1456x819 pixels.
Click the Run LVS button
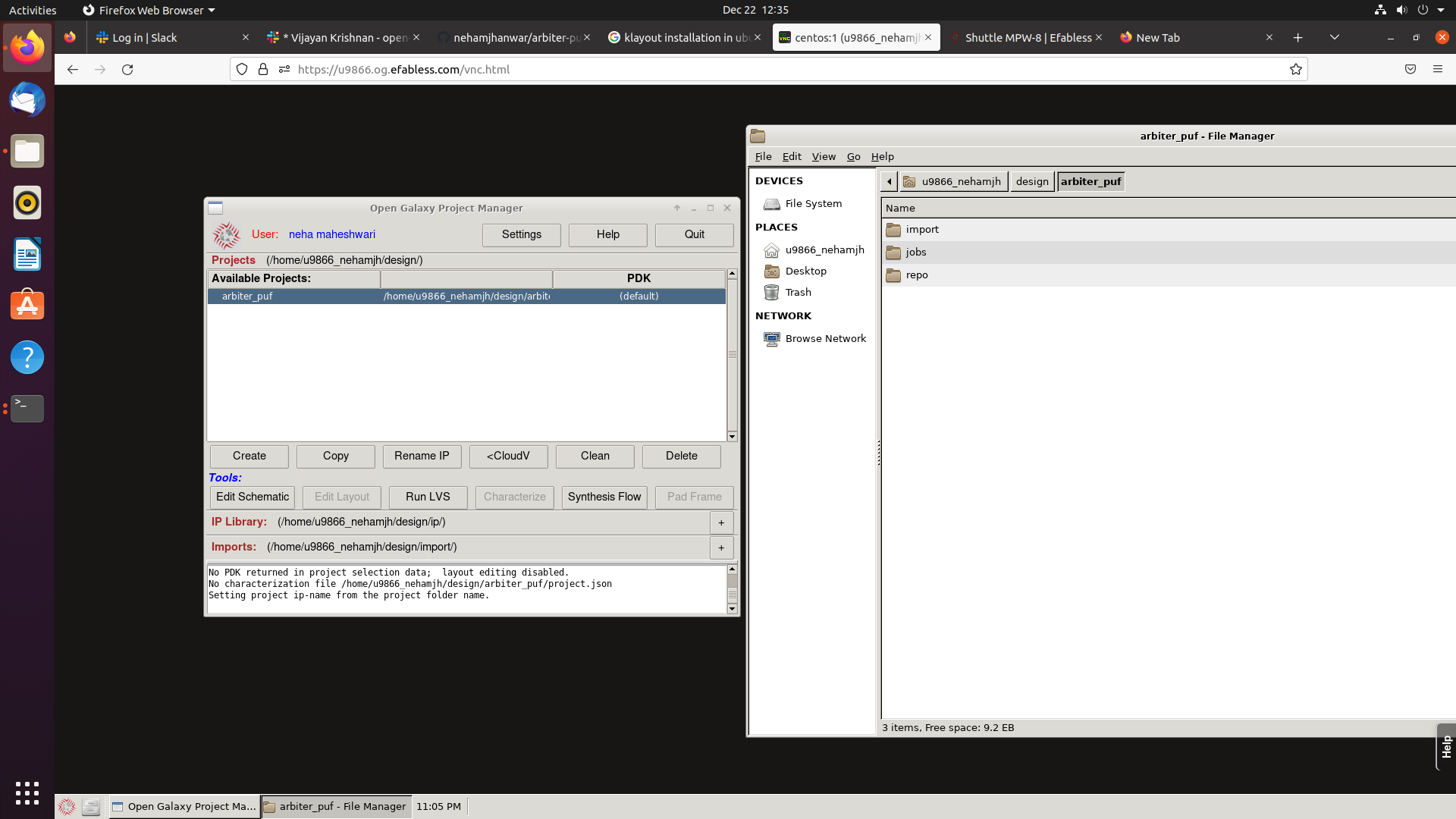pyautogui.click(x=427, y=497)
